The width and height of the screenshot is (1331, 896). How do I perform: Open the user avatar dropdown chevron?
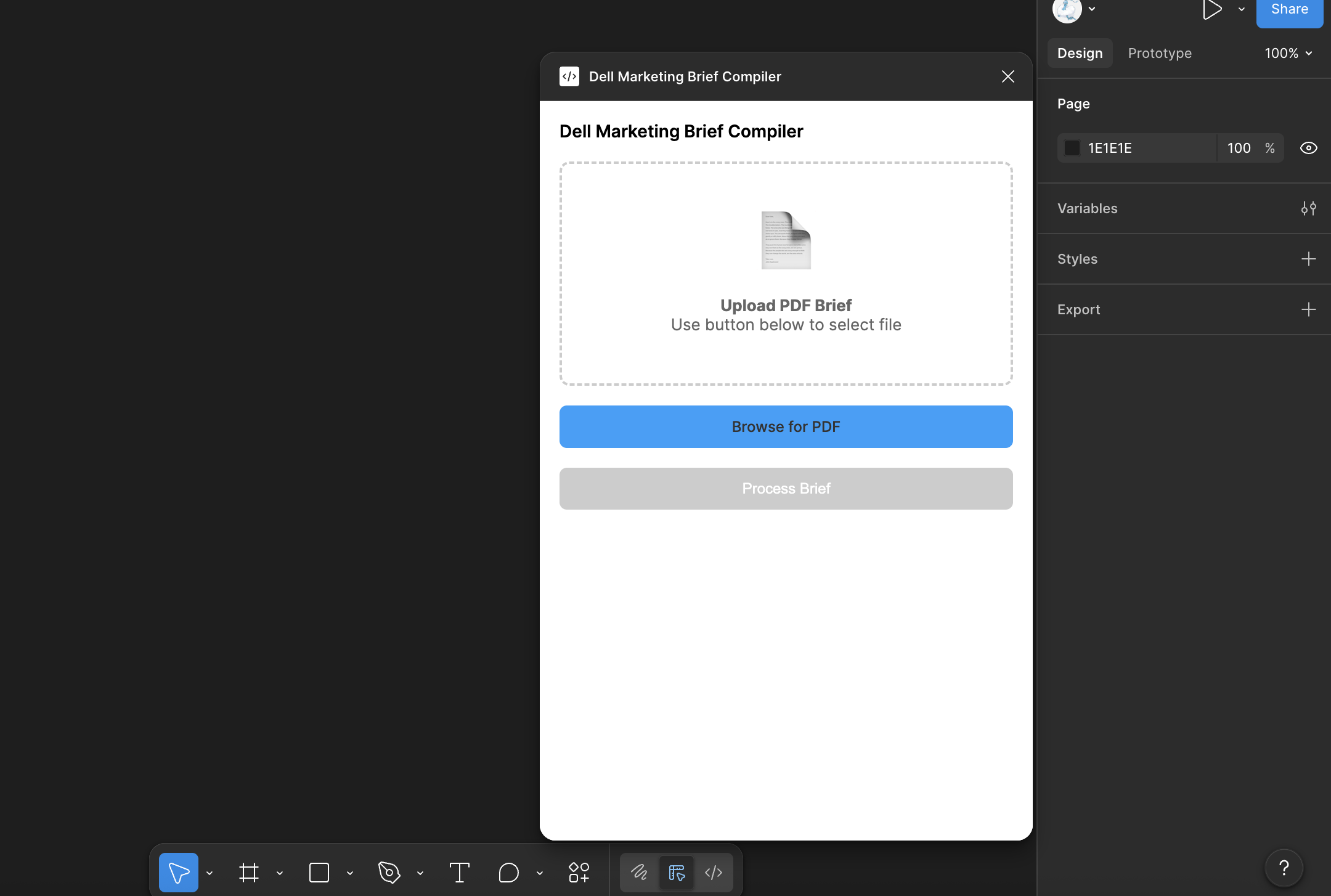[x=1092, y=9]
